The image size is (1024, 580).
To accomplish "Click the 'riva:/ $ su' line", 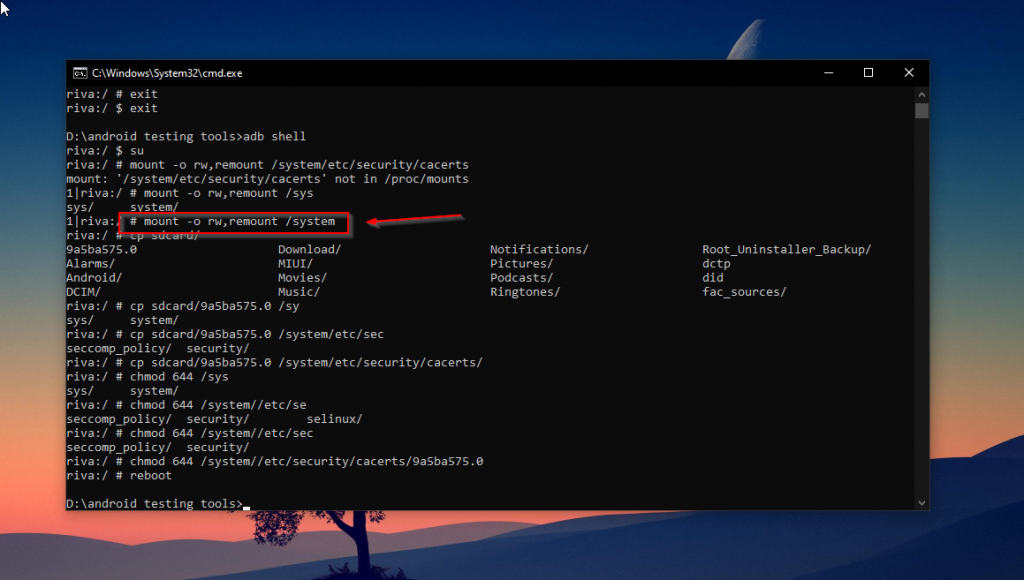I will coord(104,151).
